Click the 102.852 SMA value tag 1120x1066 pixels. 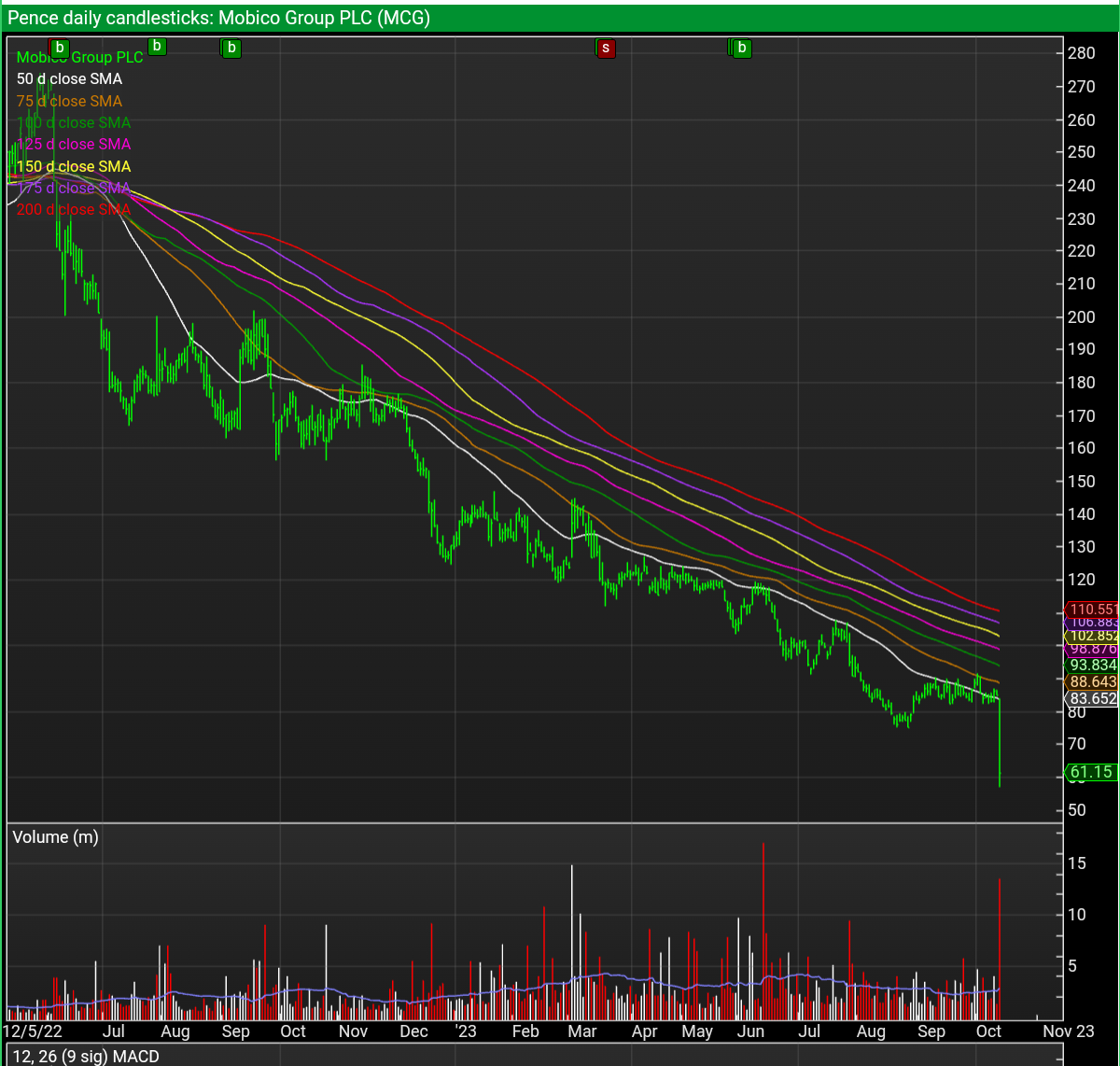[1092, 636]
